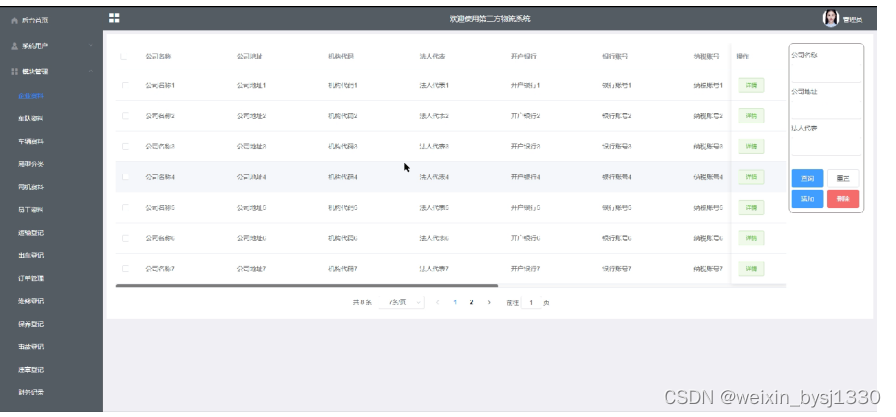
Task: Expand the 系统用户 sidebar chevron
Action: [91, 46]
